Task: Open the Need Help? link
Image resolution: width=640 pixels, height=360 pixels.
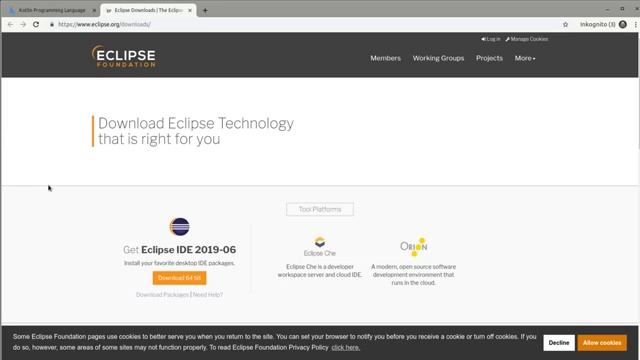Action: [x=208, y=295]
